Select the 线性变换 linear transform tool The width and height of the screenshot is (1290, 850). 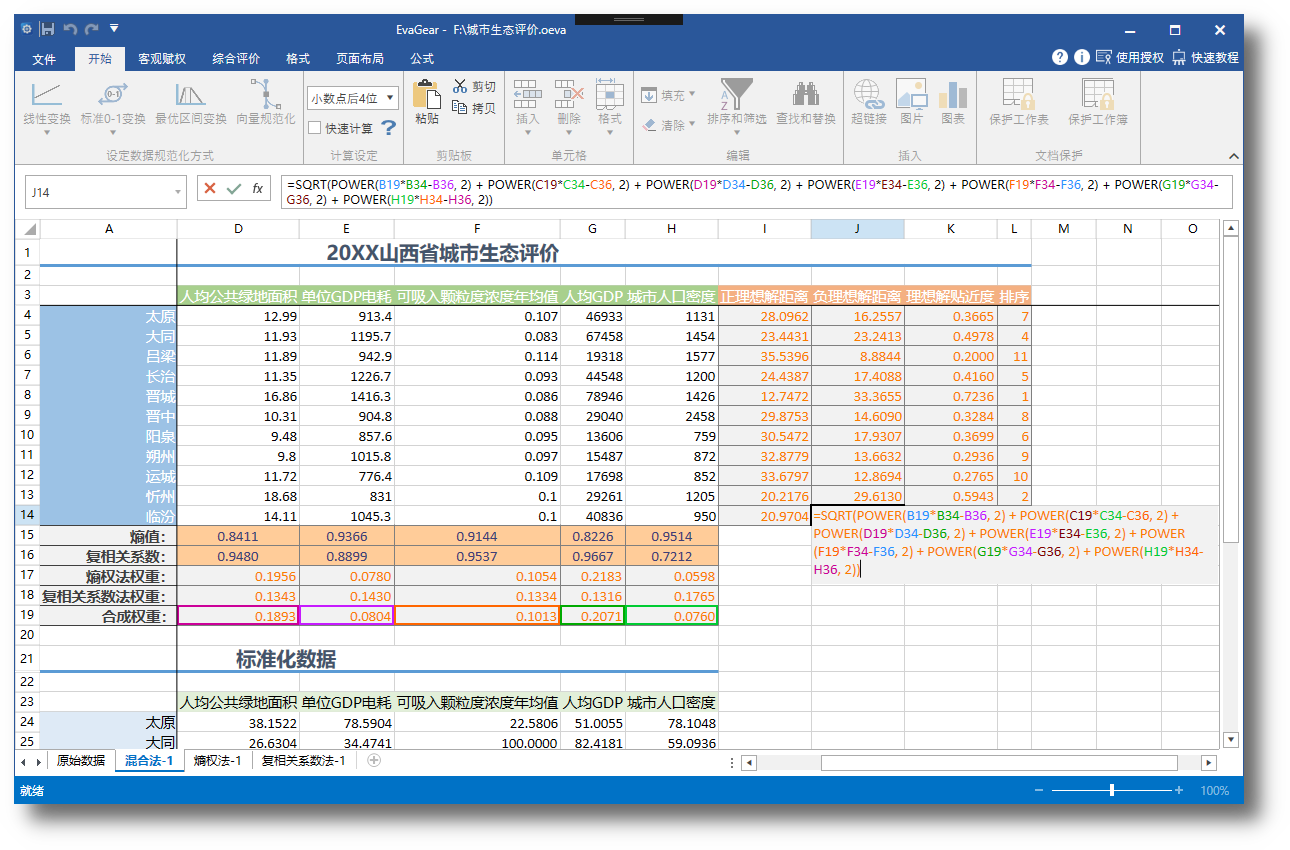(47, 106)
